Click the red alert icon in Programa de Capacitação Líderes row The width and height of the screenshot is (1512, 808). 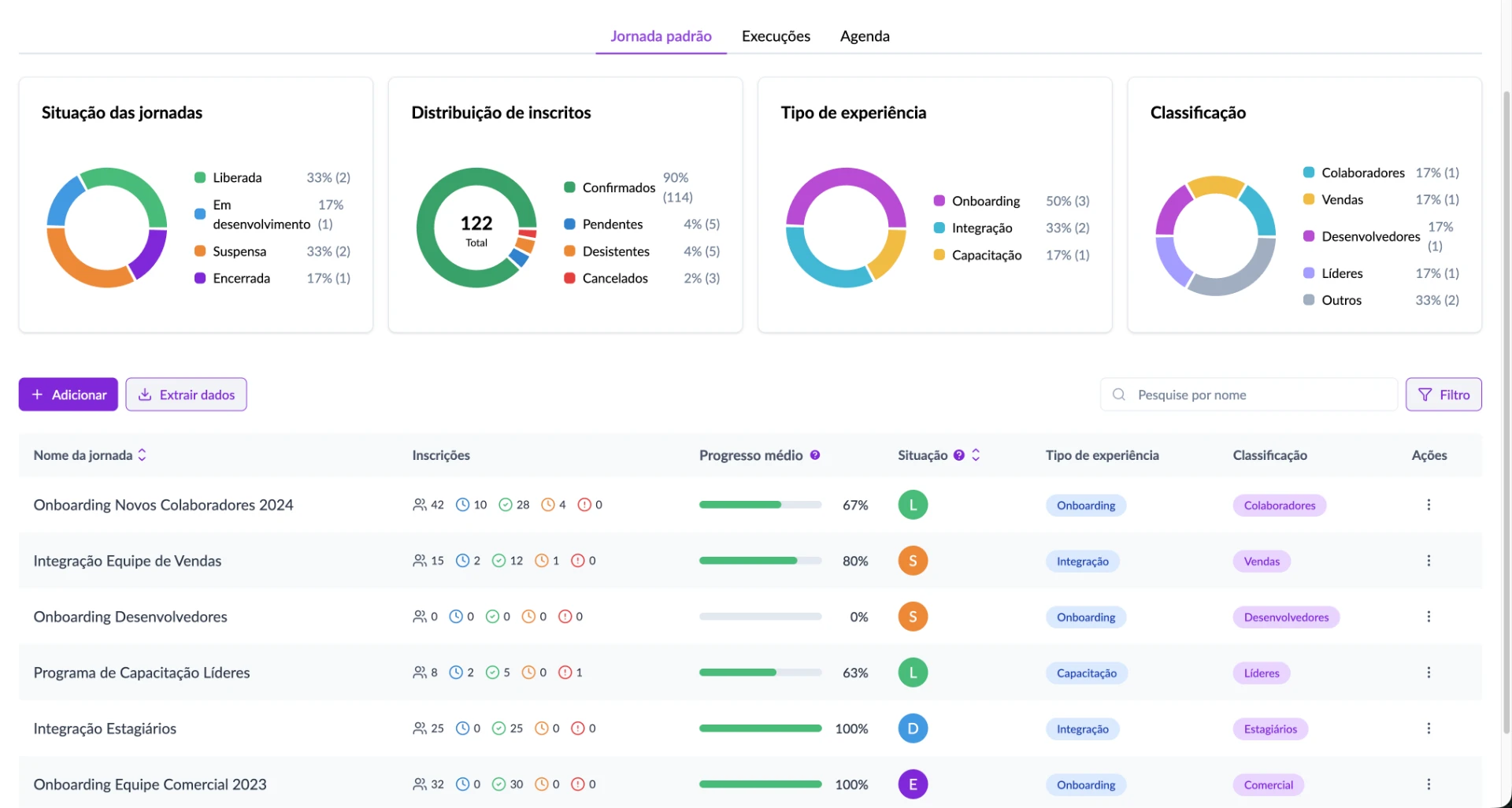(565, 673)
